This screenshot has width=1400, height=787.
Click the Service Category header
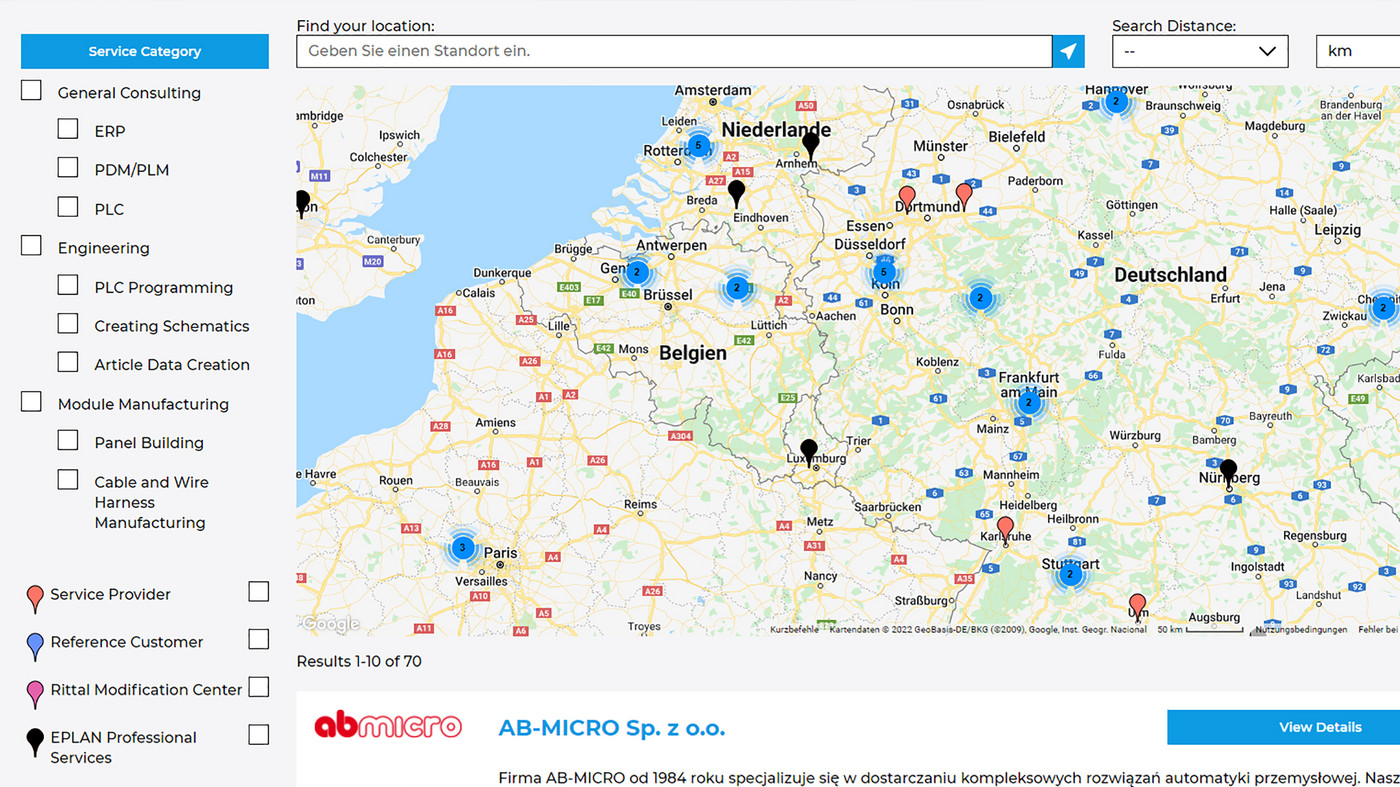click(144, 50)
